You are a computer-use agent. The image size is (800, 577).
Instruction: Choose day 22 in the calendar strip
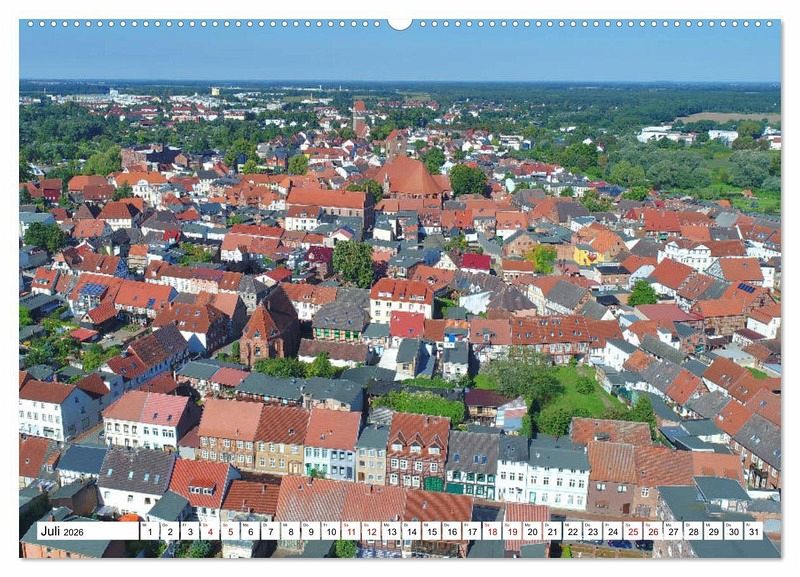click(572, 531)
